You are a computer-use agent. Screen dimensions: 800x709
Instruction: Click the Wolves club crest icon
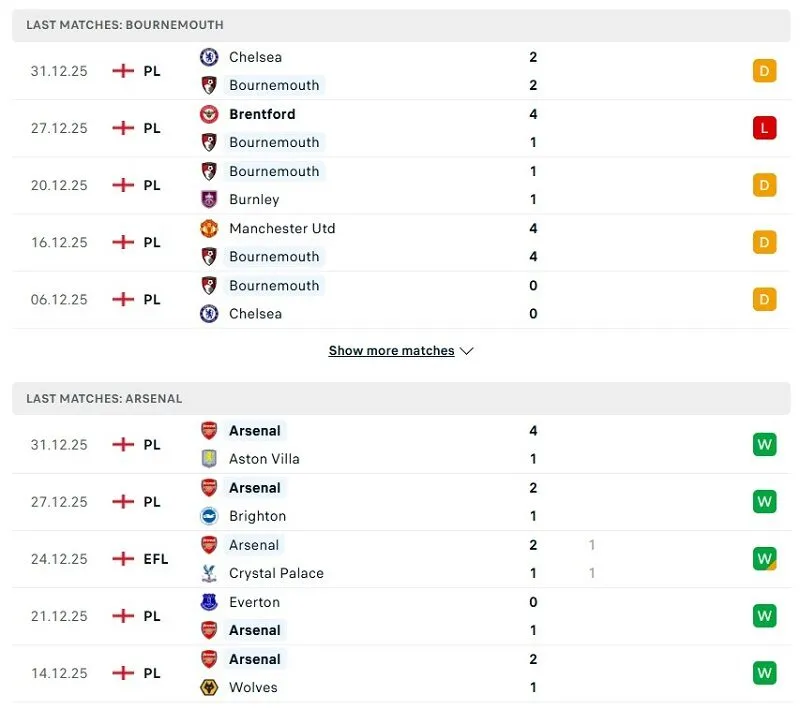tap(209, 688)
